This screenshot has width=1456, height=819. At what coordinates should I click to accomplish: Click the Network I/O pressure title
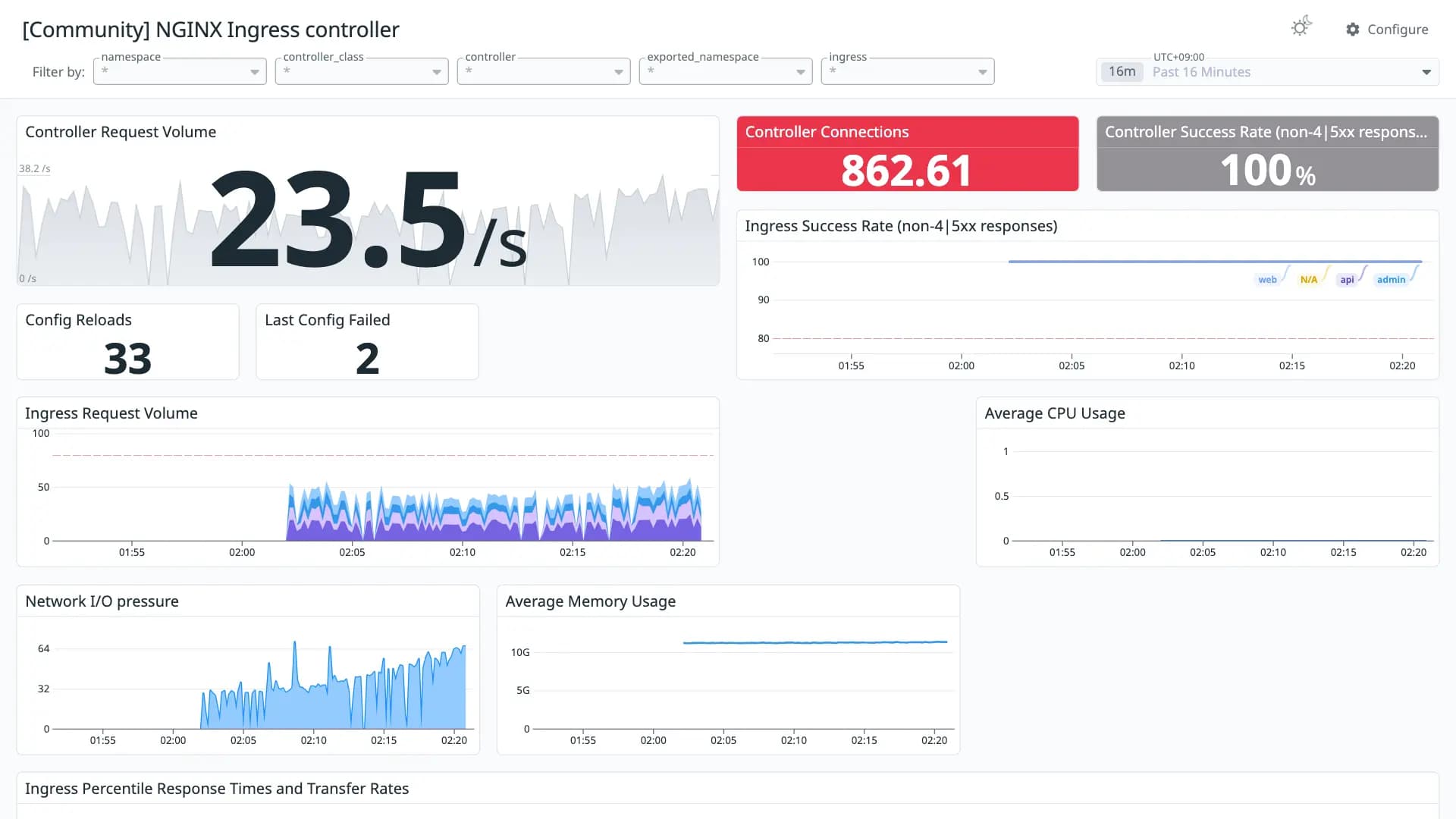pyautogui.click(x=102, y=601)
